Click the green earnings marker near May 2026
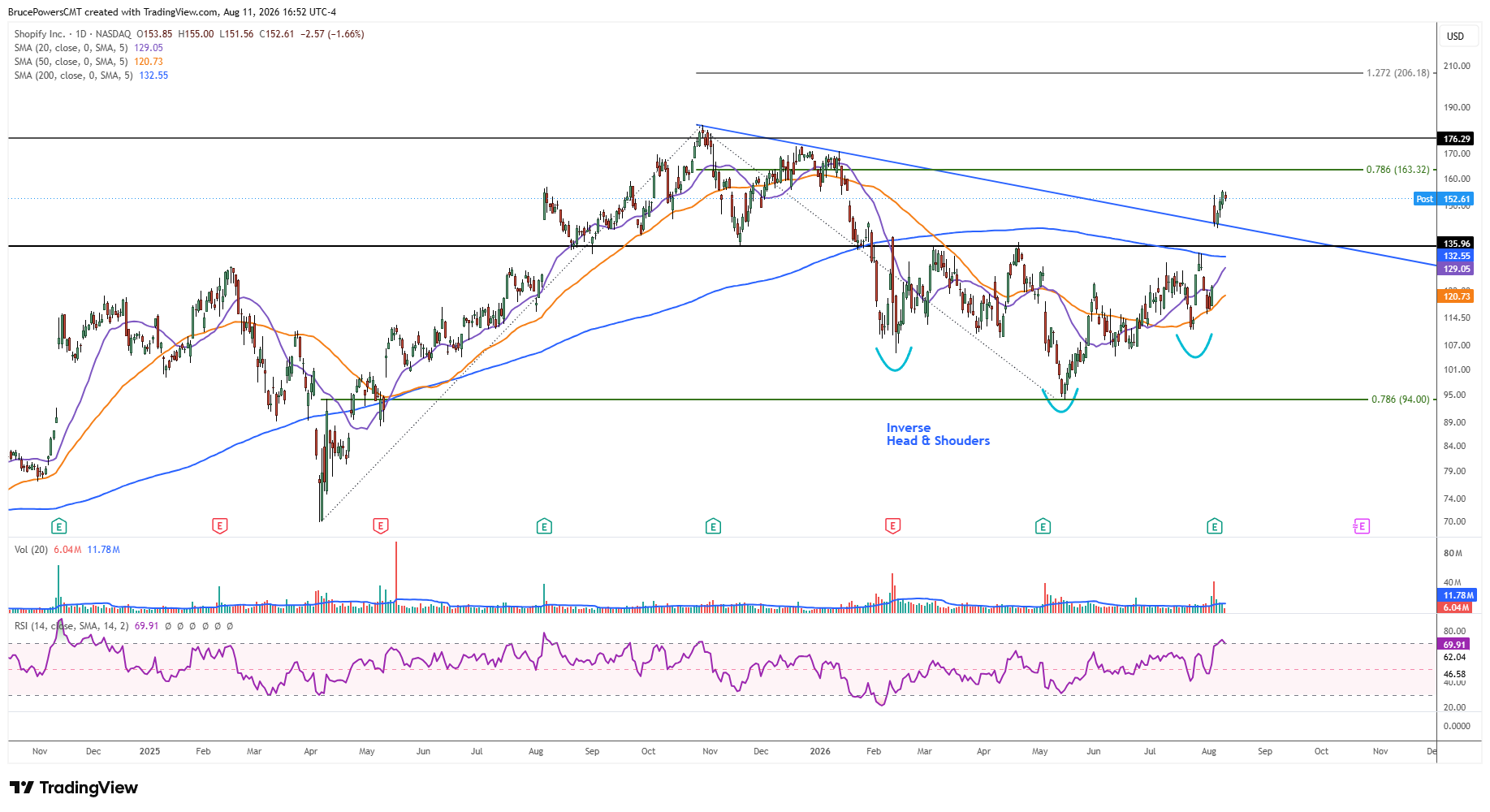The width and height of the screenshot is (1490, 812). (1043, 526)
